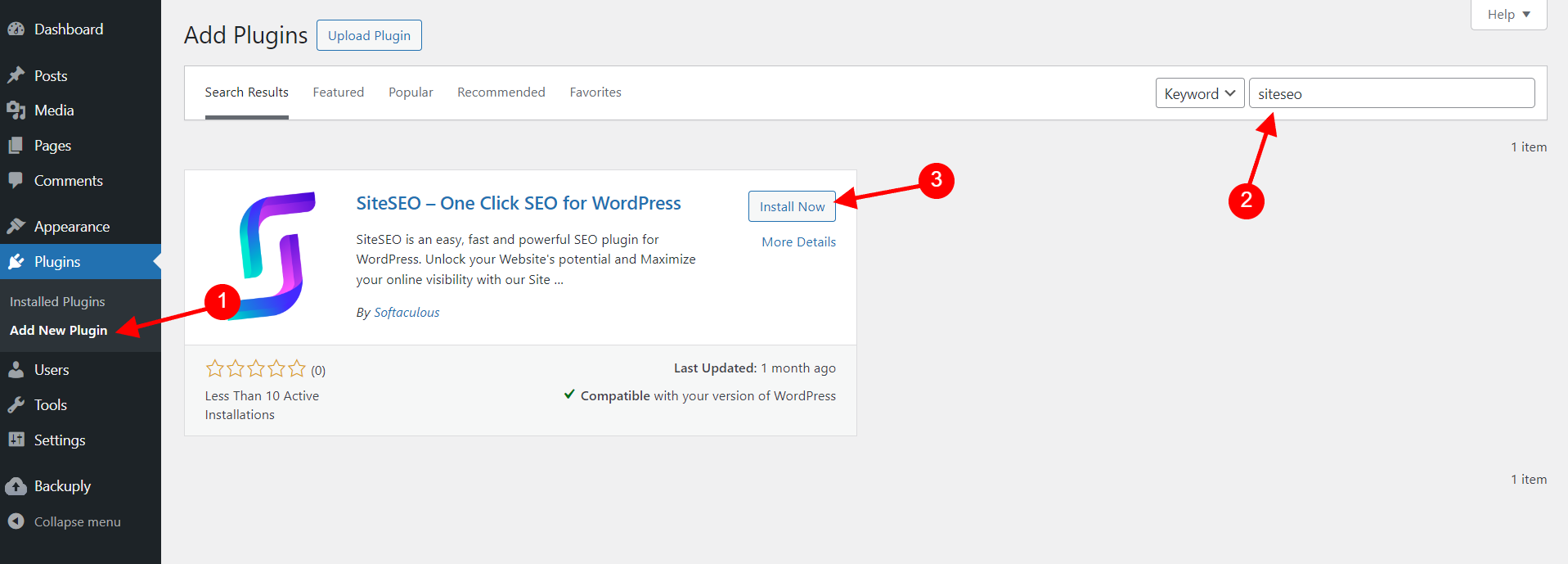This screenshot has height=564, width=1568.
Task: Click the Settings sliders icon
Action: point(16,440)
